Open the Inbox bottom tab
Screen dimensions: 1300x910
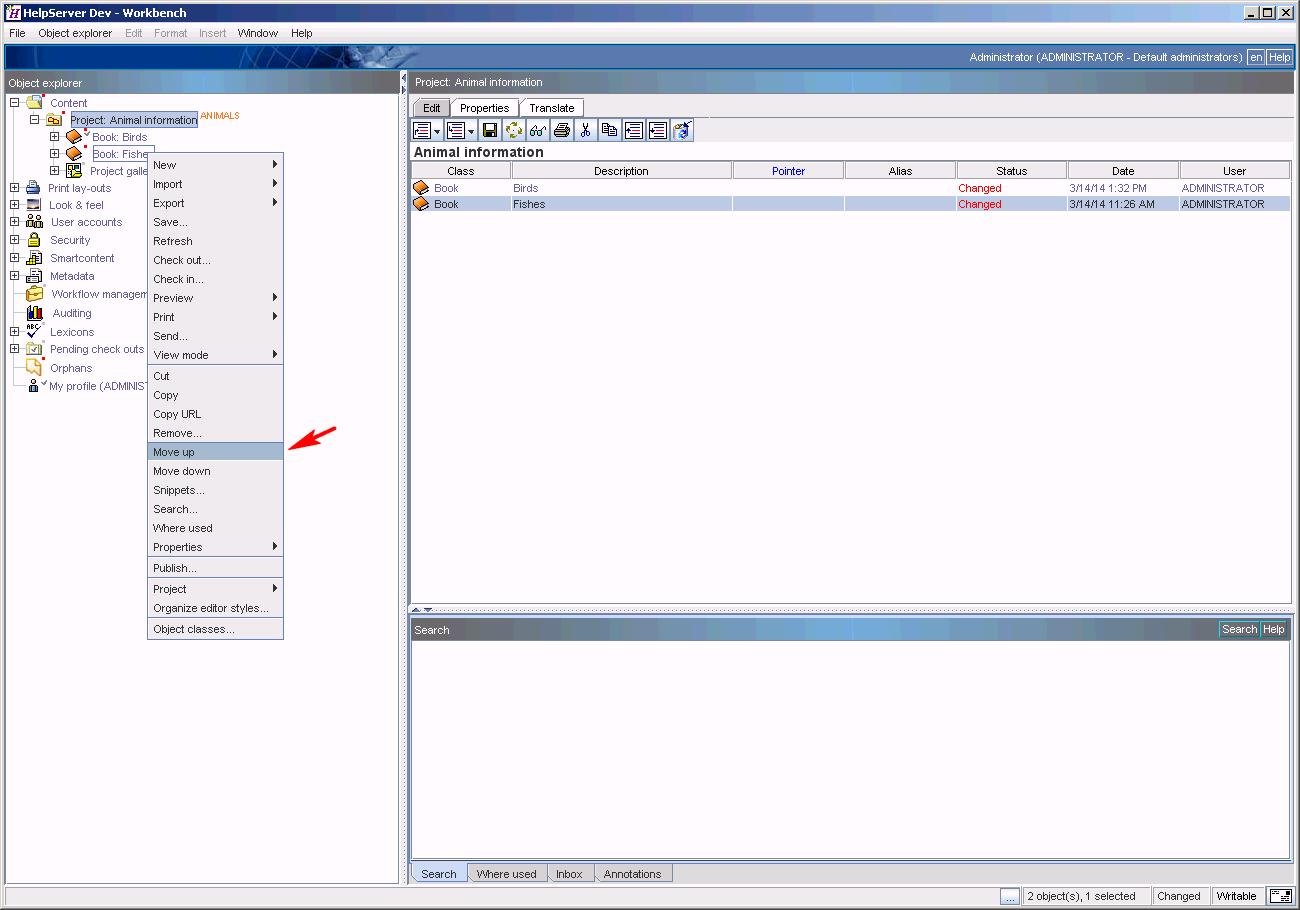point(569,874)
